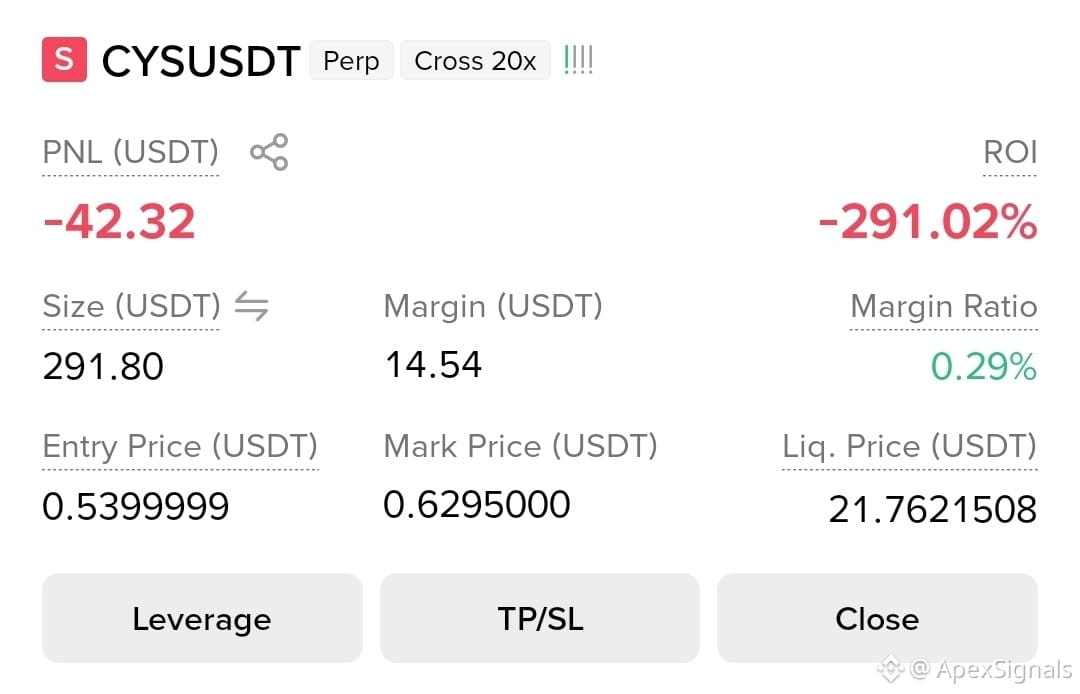Image resolution: width=1080 pixels, height=694 pixels.
Task: Click the red S short-side badge
Action: [65, 60]
